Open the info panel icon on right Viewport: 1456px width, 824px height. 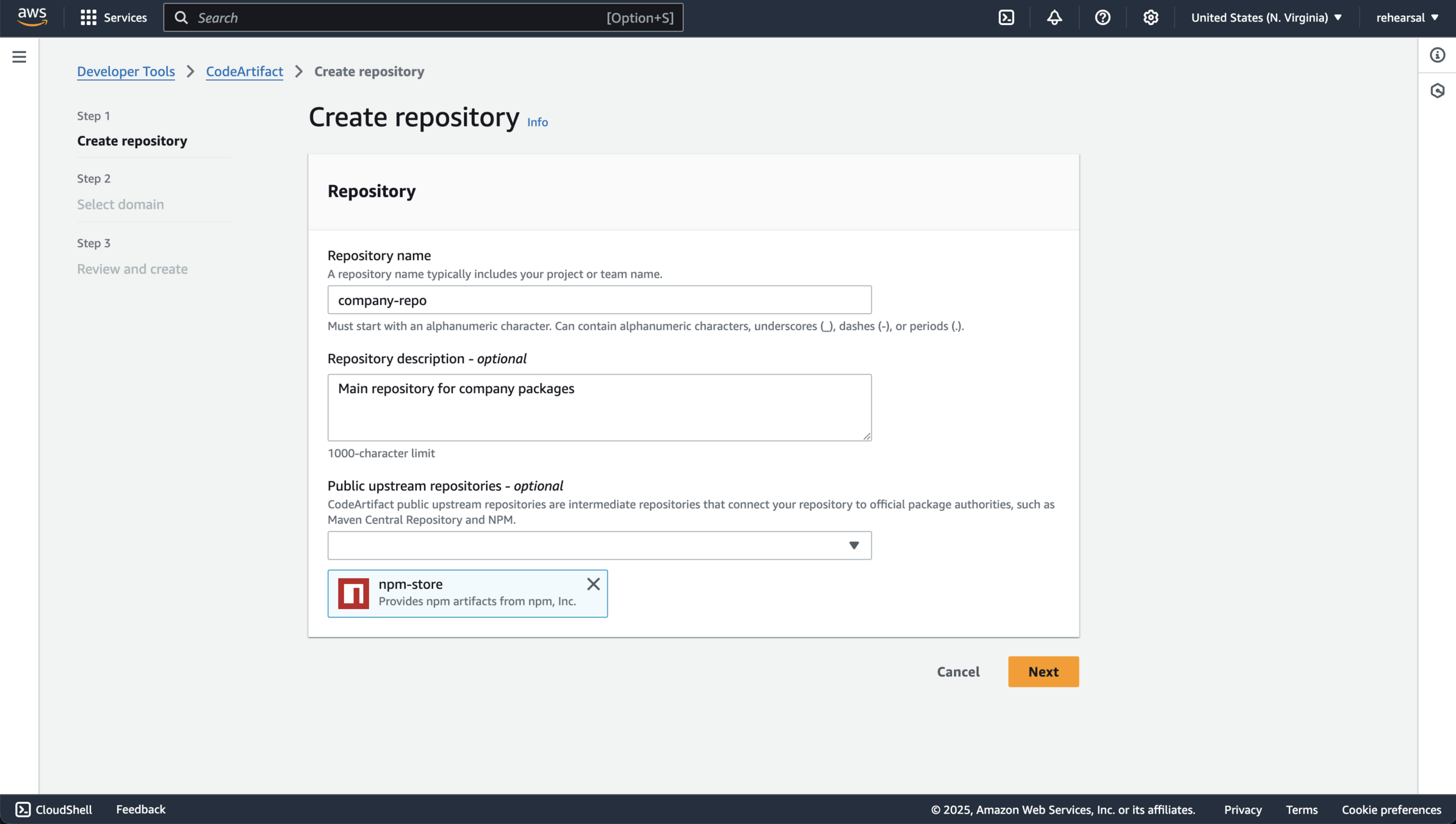click(x=1437, y=55)
